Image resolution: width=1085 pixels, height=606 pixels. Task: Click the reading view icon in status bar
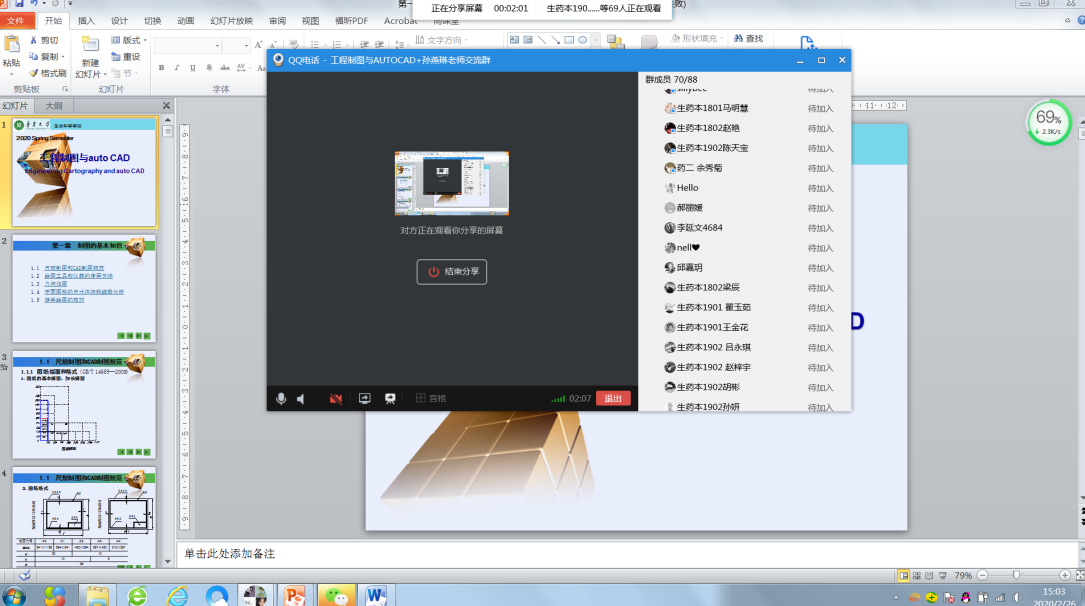(929, 576)
